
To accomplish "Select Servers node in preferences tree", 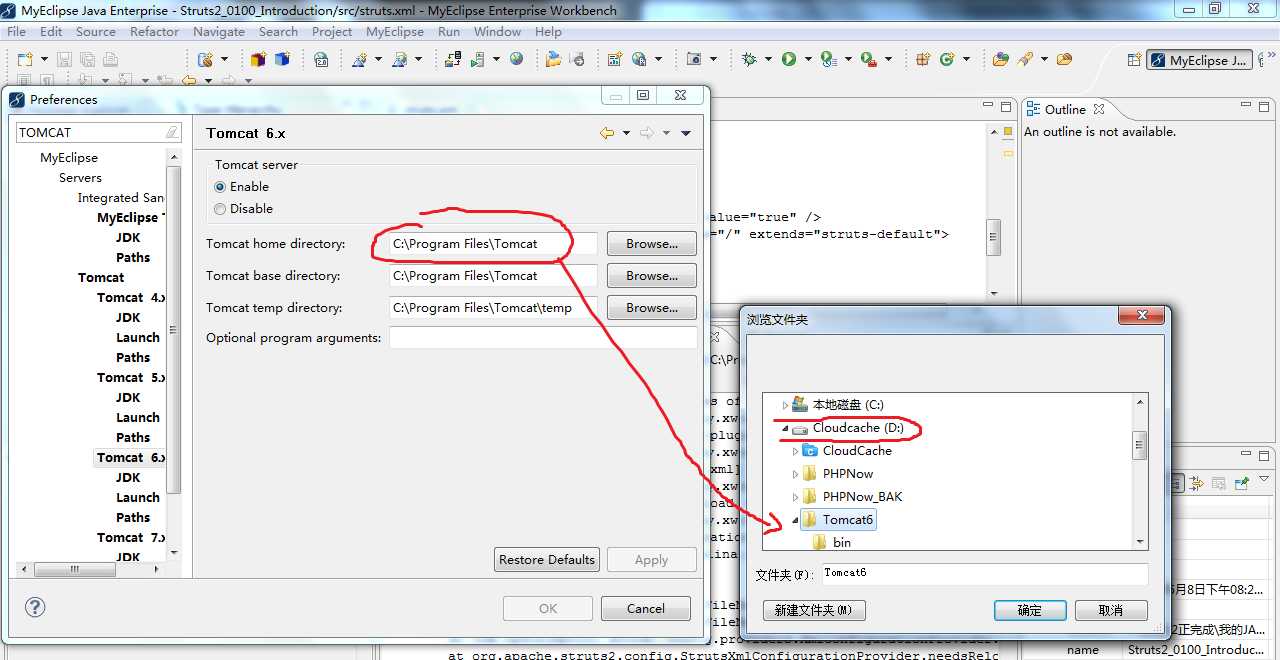I will 80,178.
